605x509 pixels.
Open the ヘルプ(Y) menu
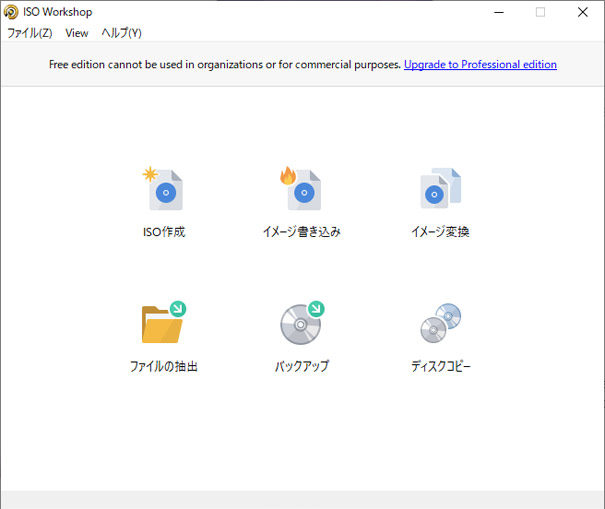(x=121, y=33)
